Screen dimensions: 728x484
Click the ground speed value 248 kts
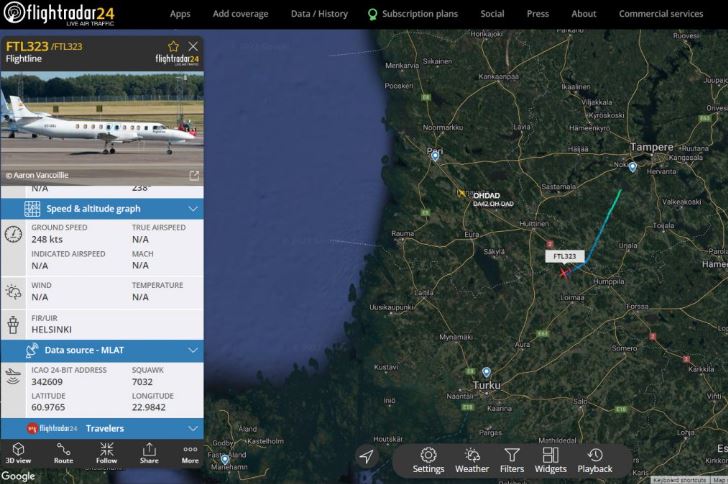pos(47,239)
